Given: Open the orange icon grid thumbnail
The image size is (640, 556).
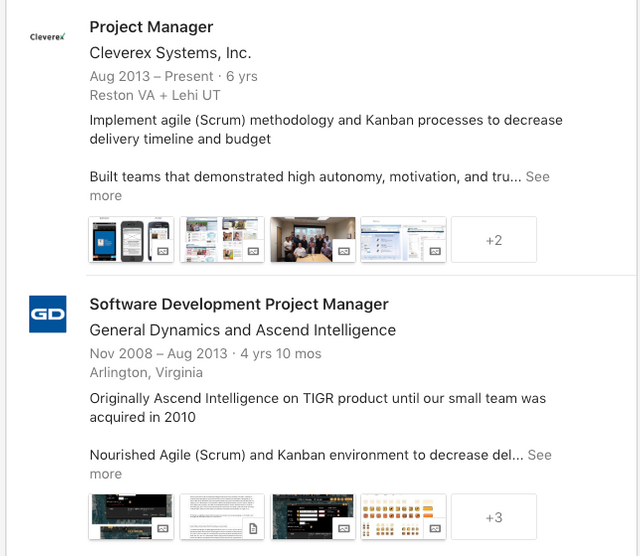Looking at the screenshot, I should (403, 517).
